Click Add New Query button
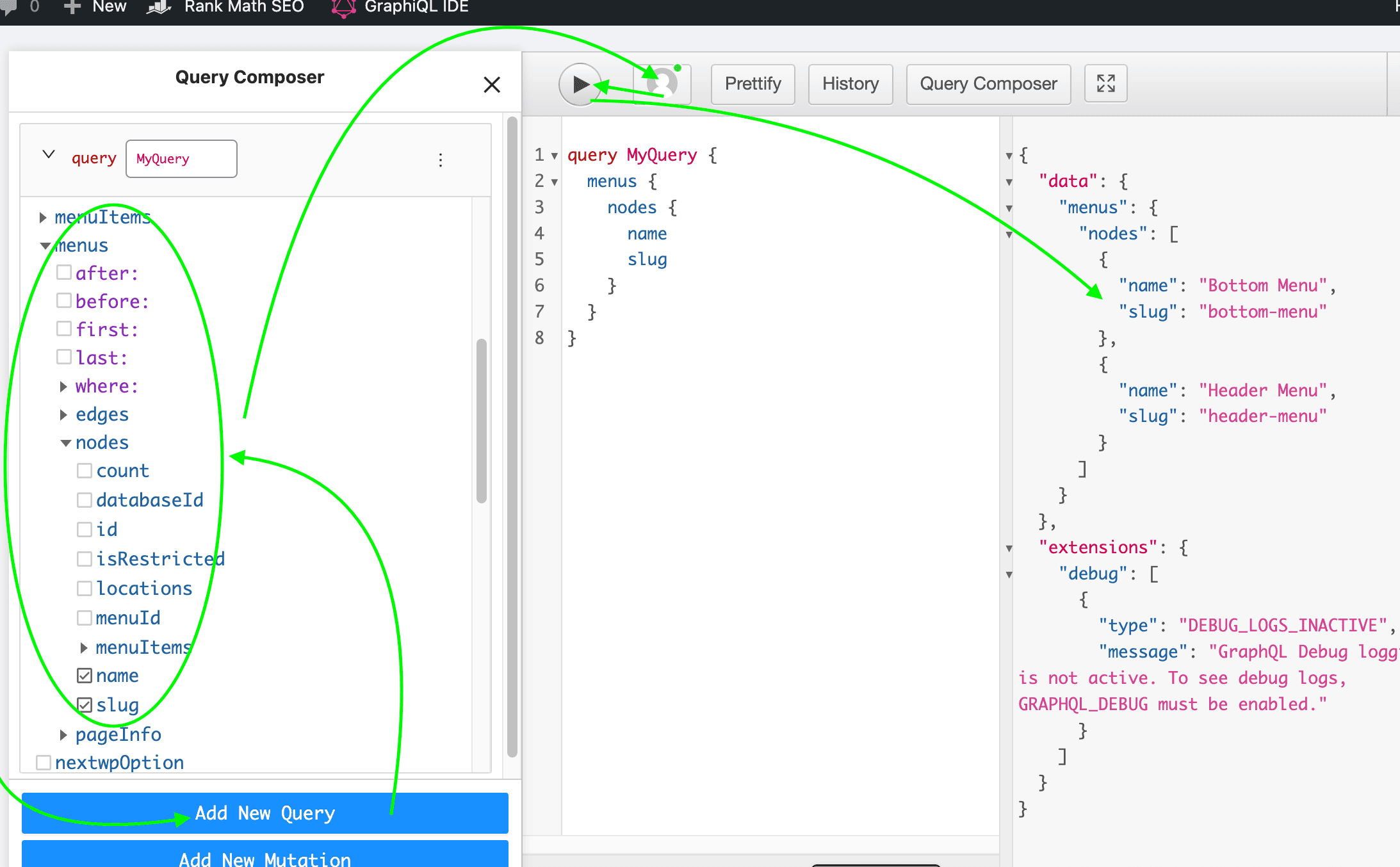This screenshot has width=1400, height=867. click(x=265, y=813)
